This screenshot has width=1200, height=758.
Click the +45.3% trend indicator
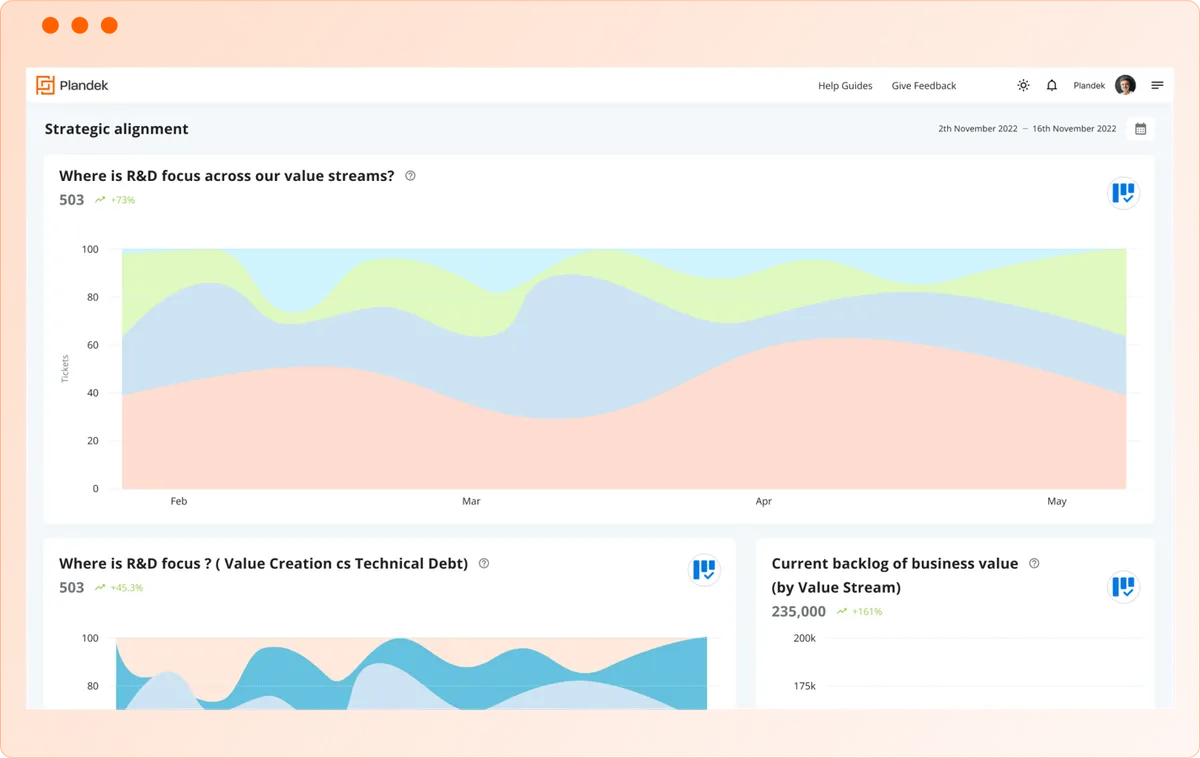tap(119, 588)
